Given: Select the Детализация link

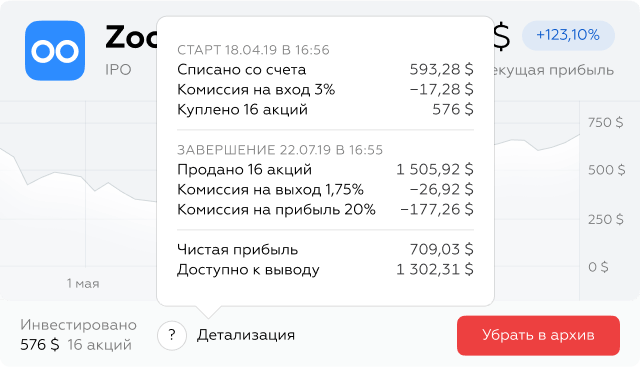Looking at the screenshot, I should (x=246, y=335).
